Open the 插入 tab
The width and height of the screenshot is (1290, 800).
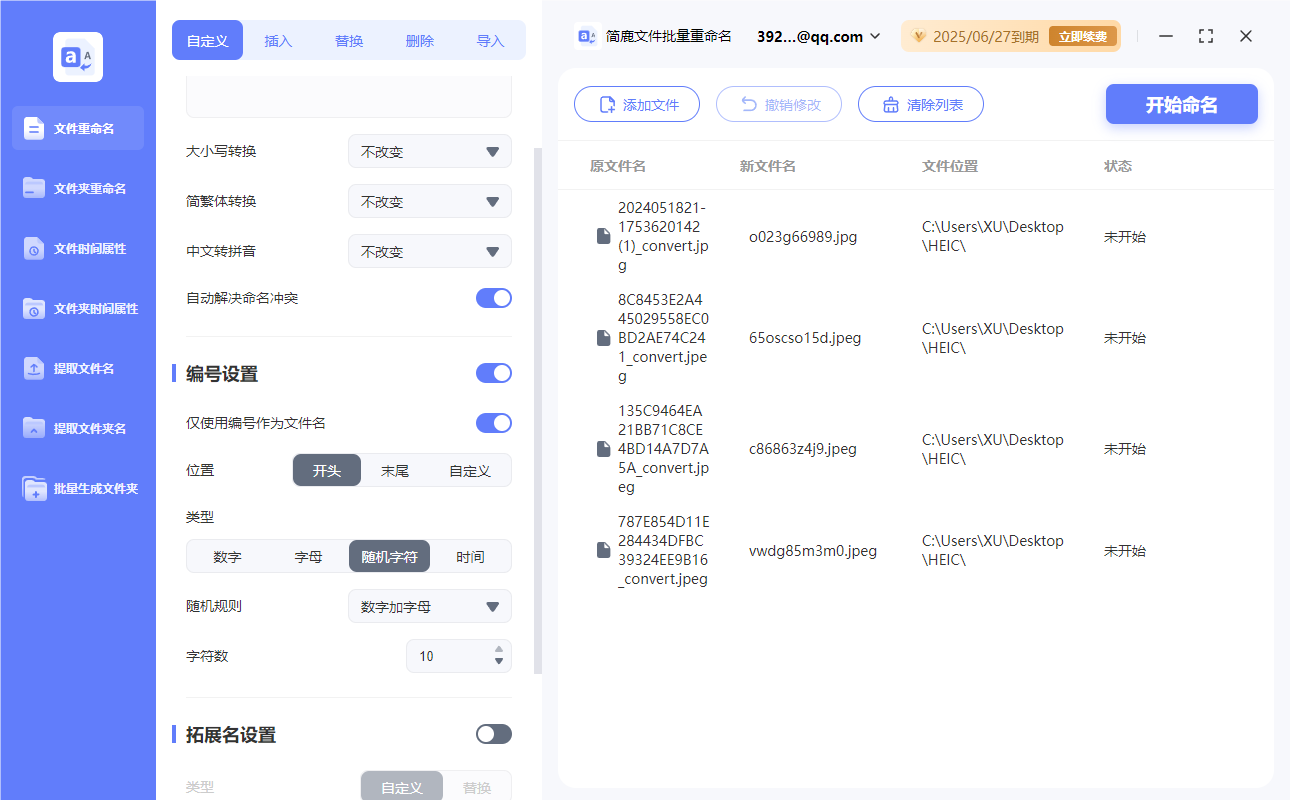[x=278, y=40]
